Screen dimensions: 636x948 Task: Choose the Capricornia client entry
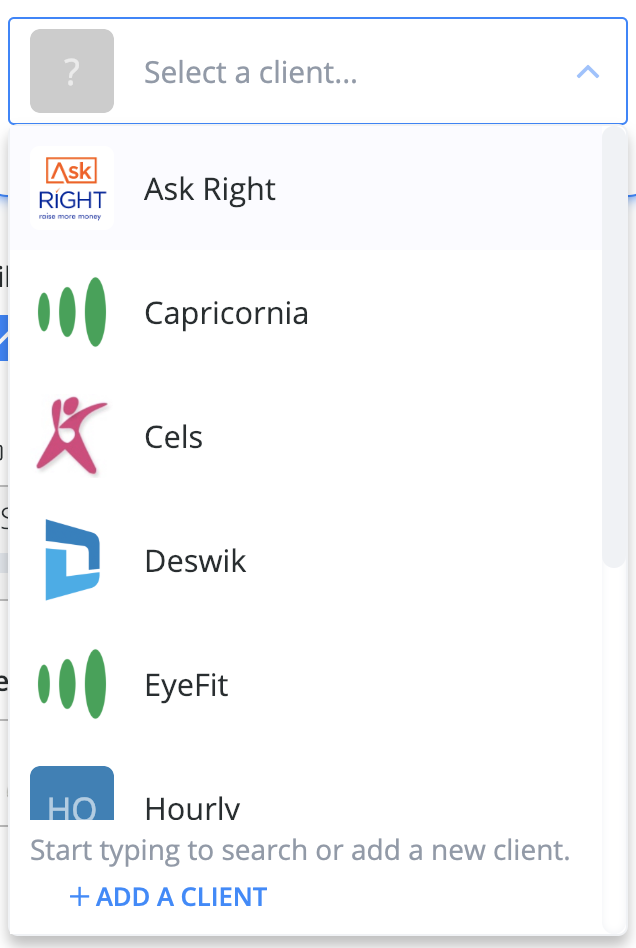tap(306, 312)
